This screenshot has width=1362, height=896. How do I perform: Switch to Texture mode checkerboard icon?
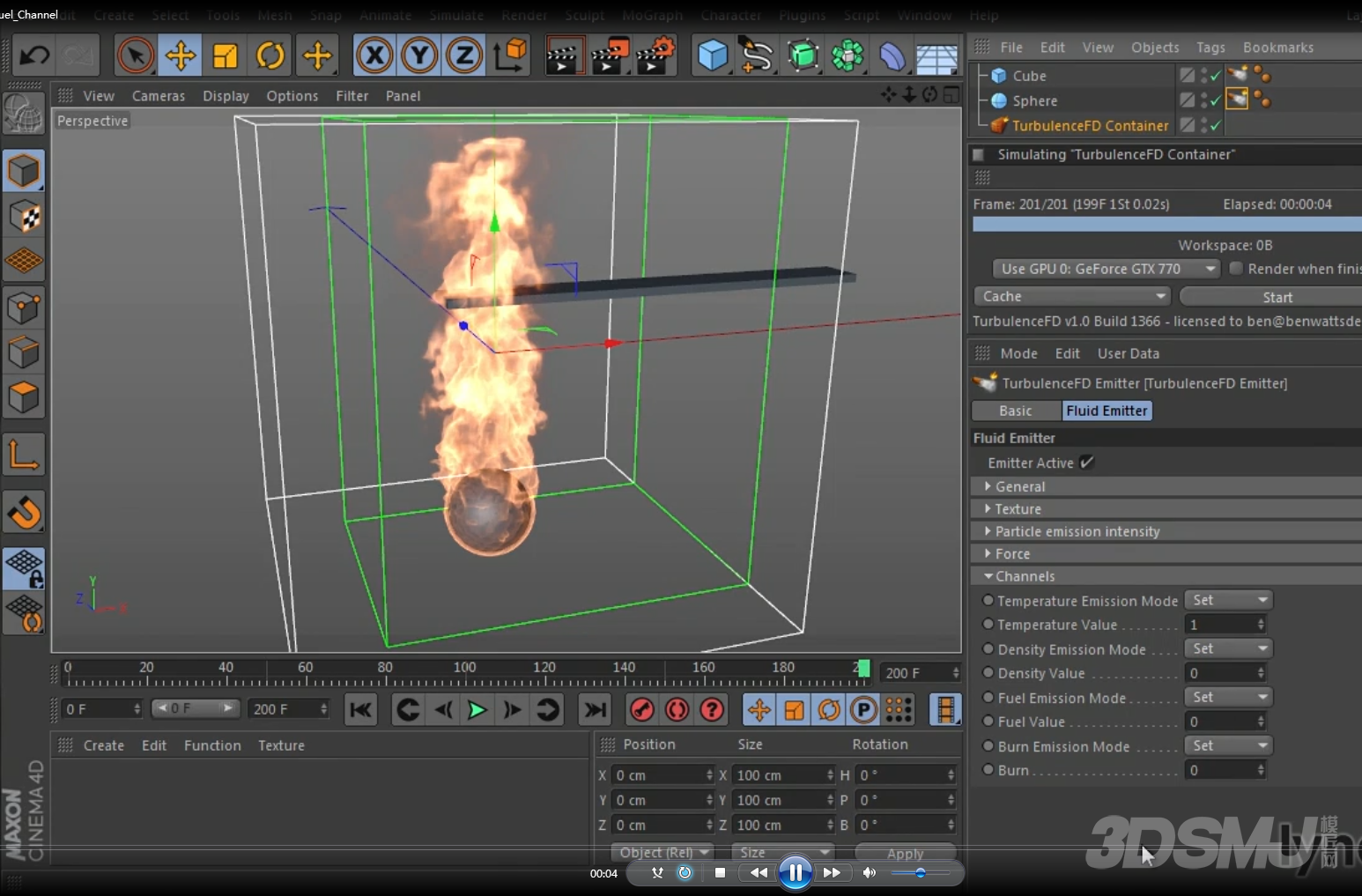pyautogui.click(x=24, y=216)
